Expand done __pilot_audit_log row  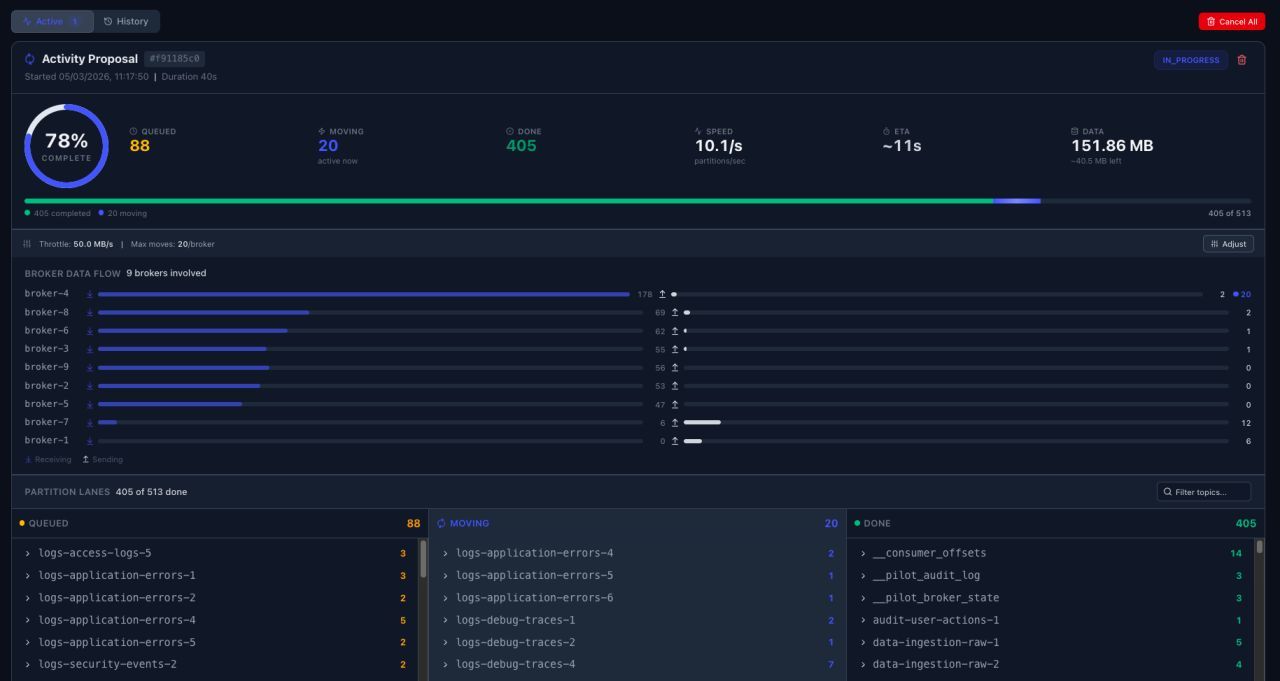[1050, 575]
